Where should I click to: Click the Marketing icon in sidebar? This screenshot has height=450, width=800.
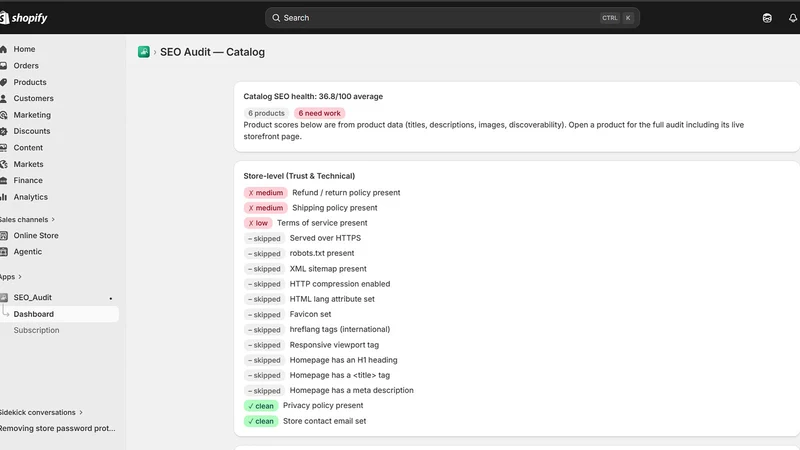(x=4, y=115)
